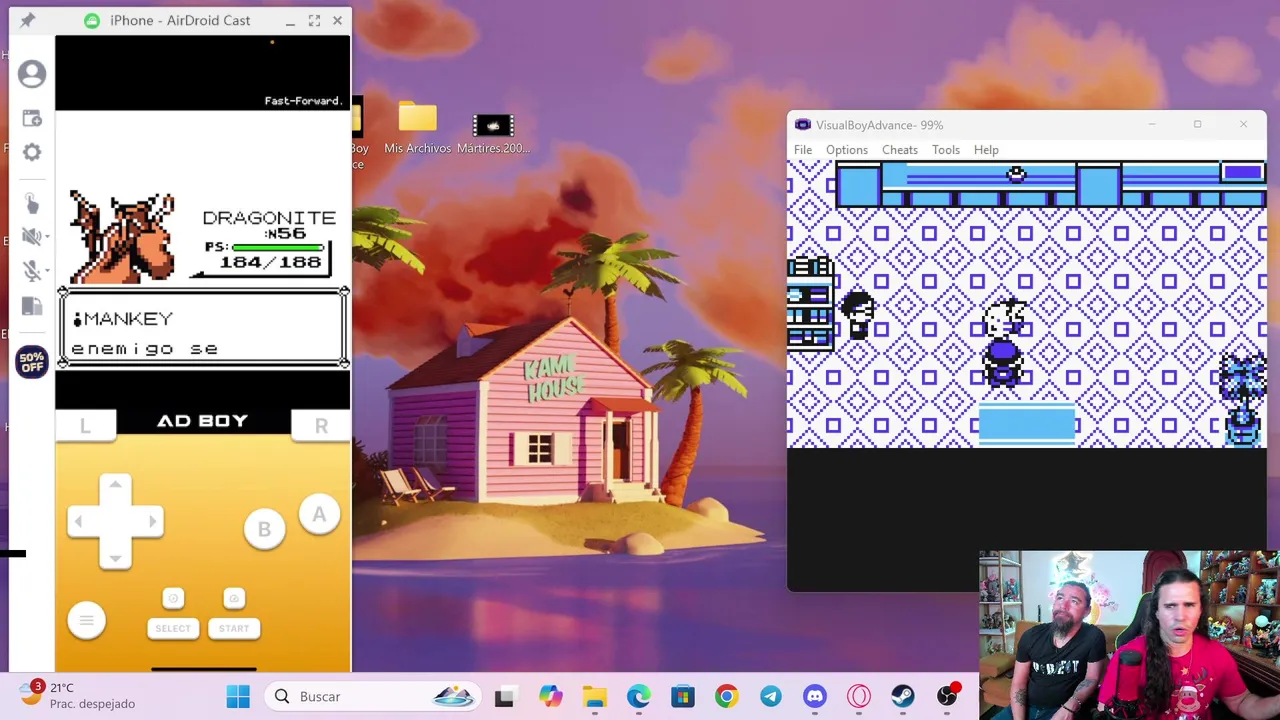Viewport: 1280px width, 720px height.
Task: Toggle the muted speaker icon in AirDroid
Action: coord(31,237)
